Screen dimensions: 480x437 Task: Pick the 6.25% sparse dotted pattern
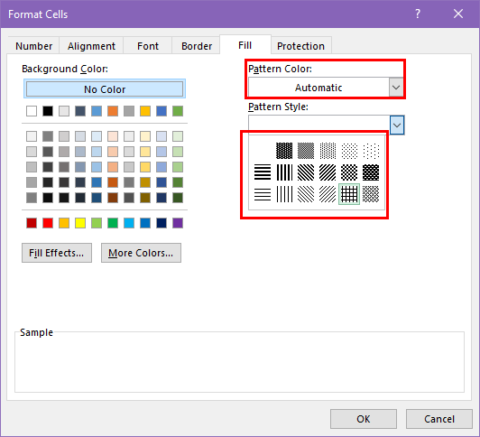click(x=371, y=150)
